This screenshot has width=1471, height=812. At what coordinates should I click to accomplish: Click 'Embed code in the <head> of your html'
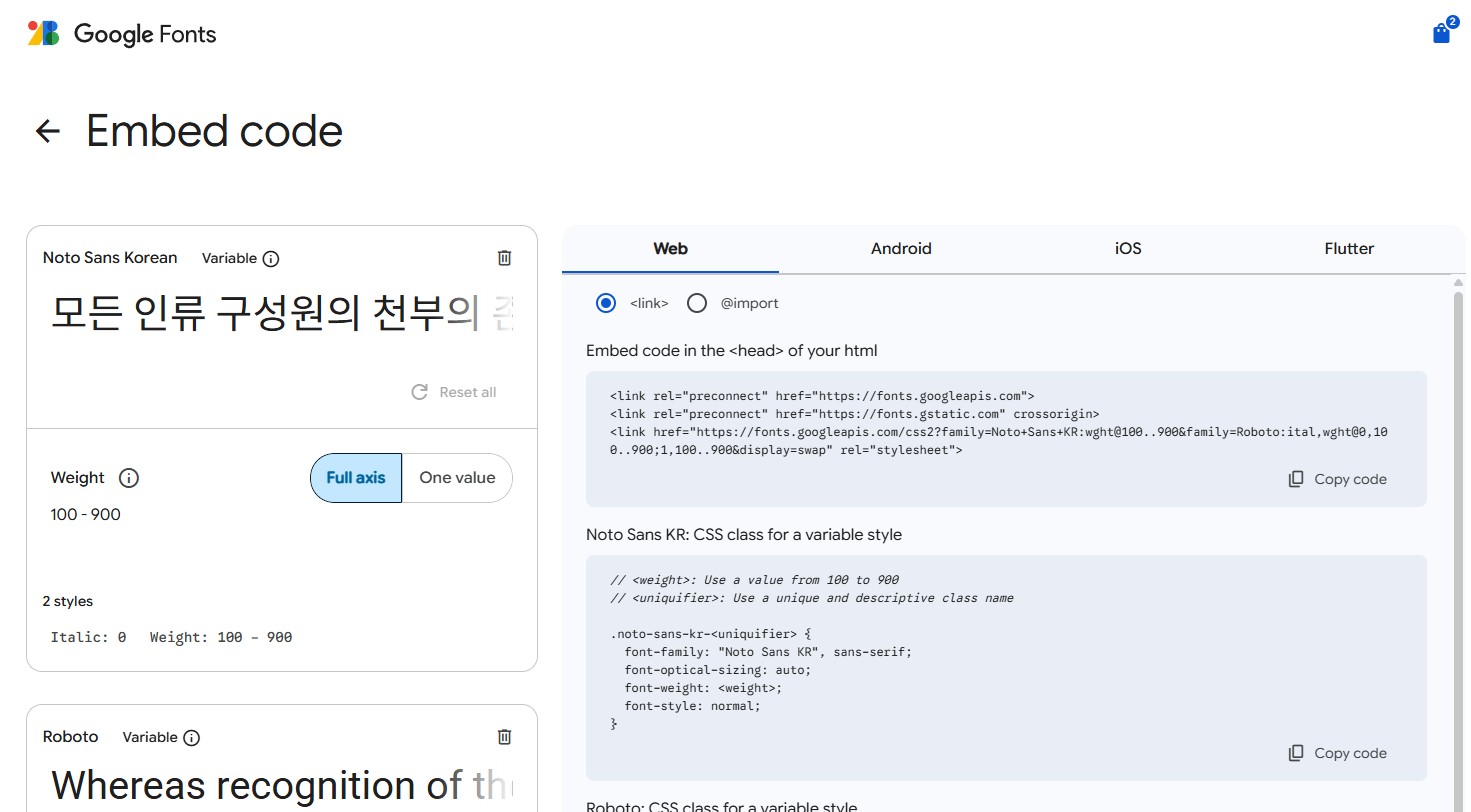732,351
